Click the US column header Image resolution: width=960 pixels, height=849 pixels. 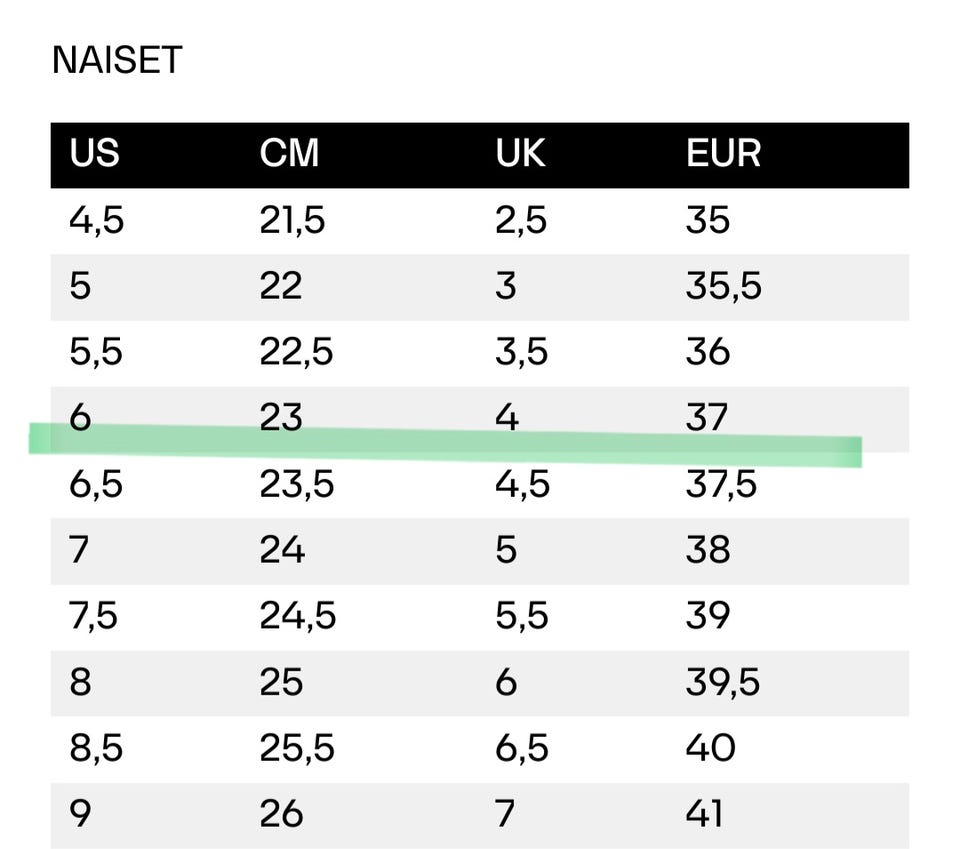pyautogui.click(x=94, y=154)
